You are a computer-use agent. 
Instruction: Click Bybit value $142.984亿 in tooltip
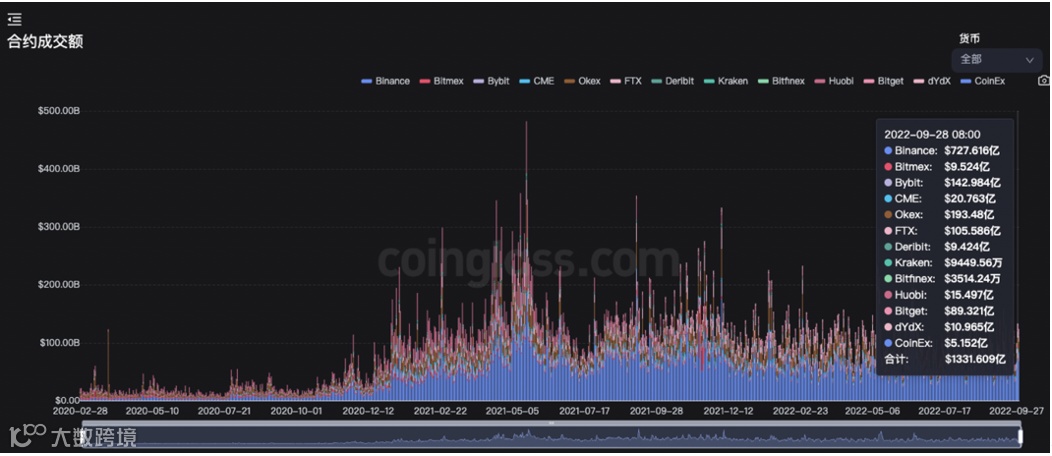coord(972,183)
